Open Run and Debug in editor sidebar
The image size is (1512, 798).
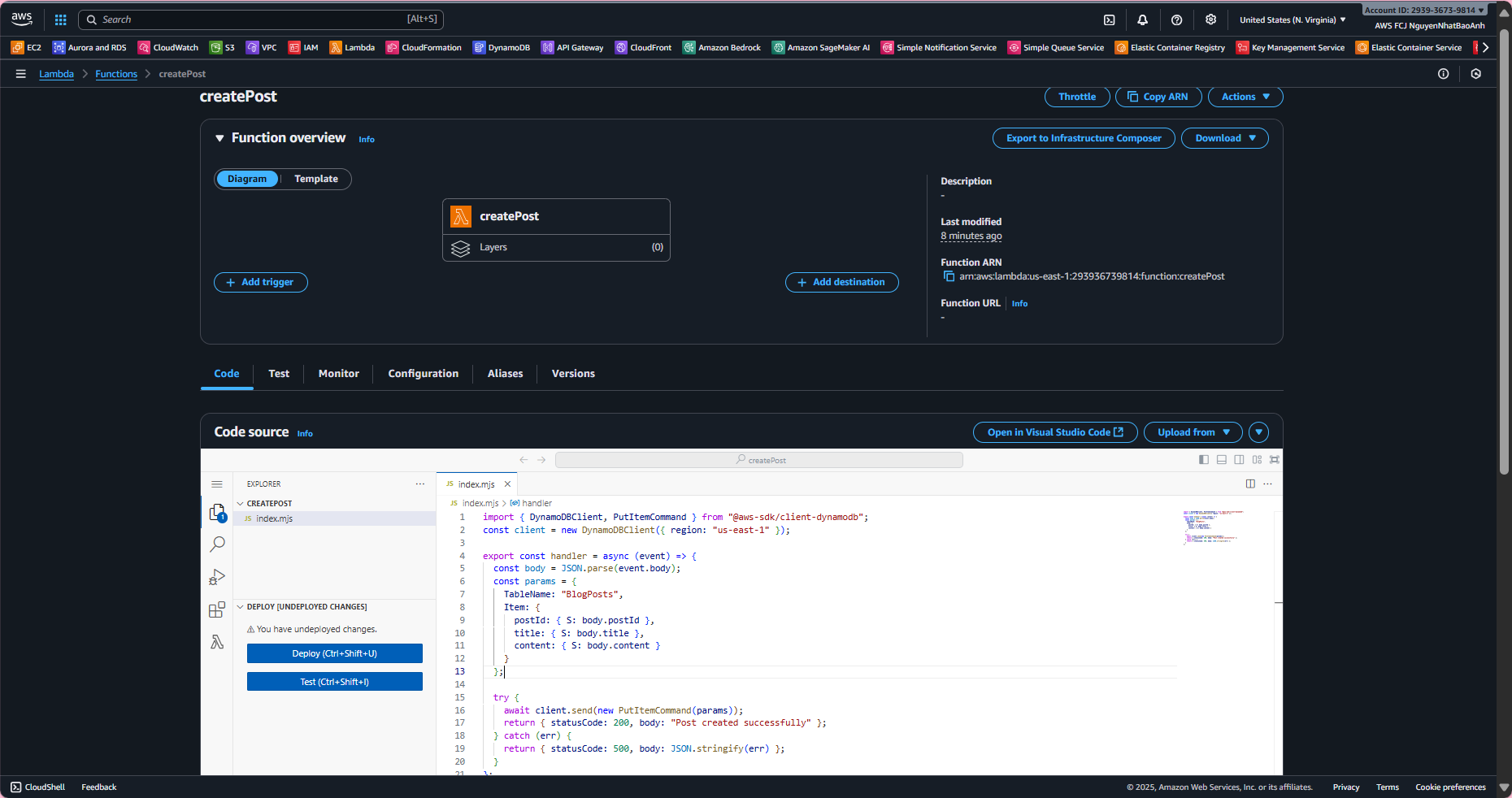217,577
